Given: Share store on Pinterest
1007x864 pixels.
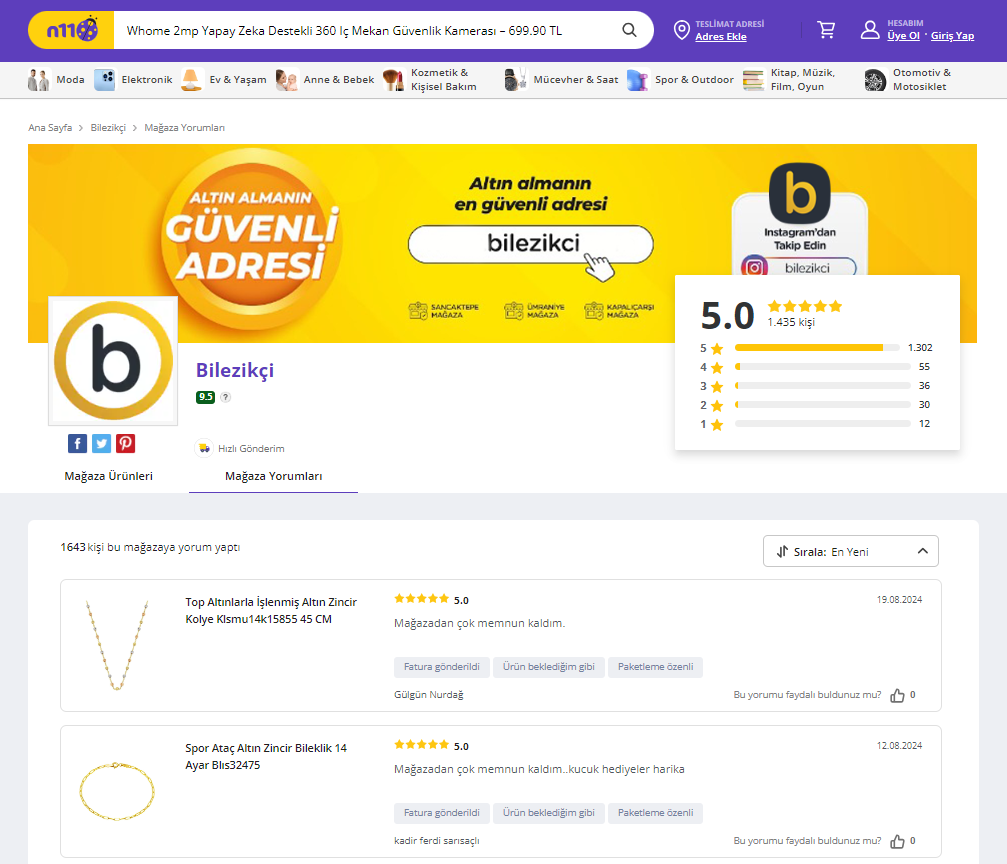Looking at the screenshot, I should [125, 443].
